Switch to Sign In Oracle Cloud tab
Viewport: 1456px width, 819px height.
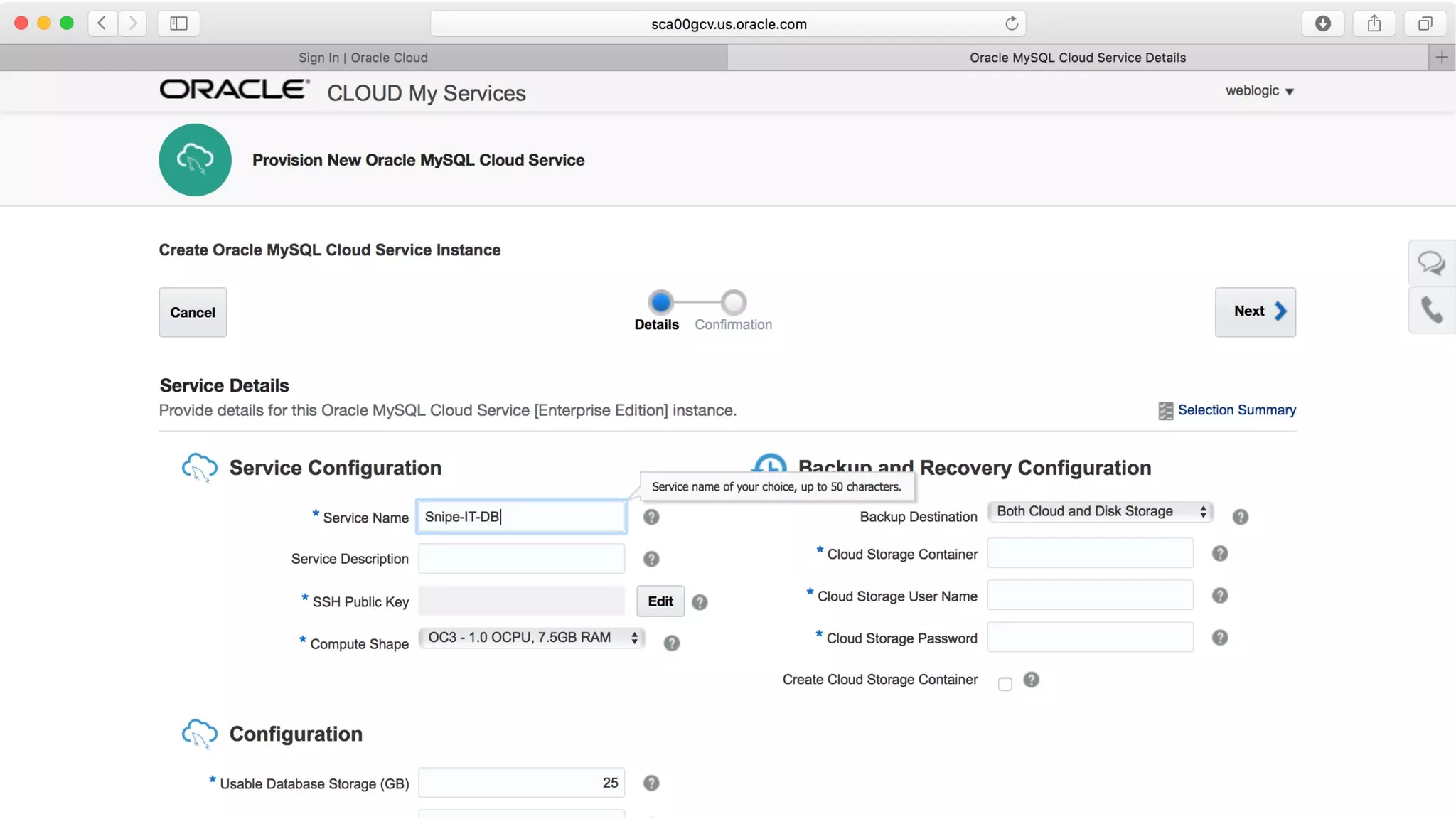pos(363,58)
